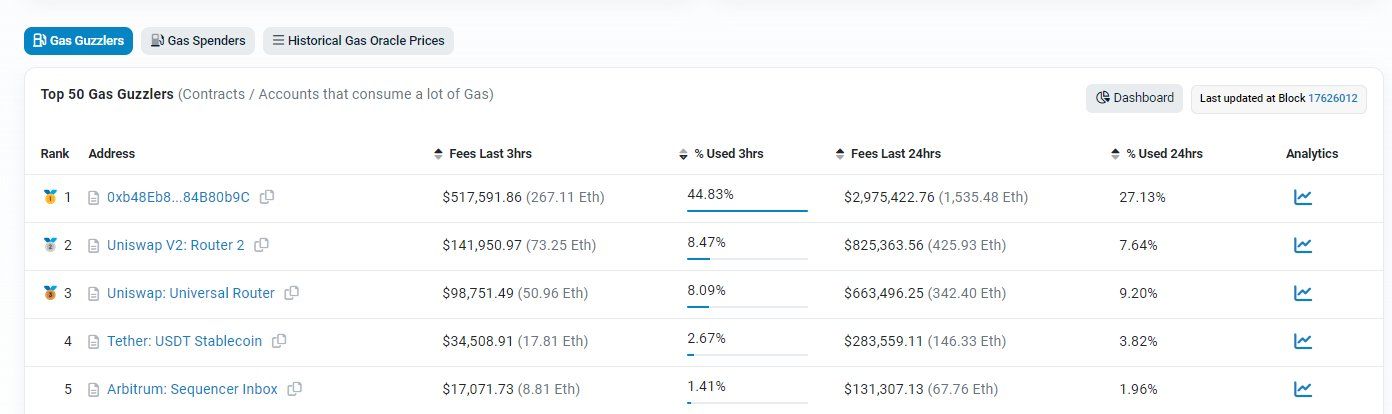Select the 1.41% used 3hrs value
The width and height of the screenshot is (1392, 414).
click(706, 386)
